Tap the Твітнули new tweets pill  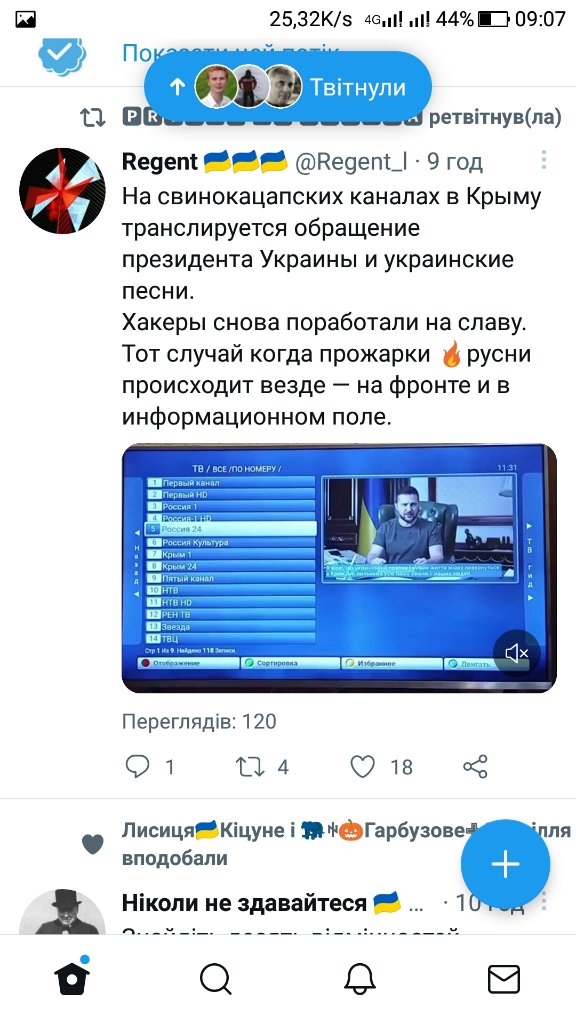pyautogui.click(x=288, y=87)
